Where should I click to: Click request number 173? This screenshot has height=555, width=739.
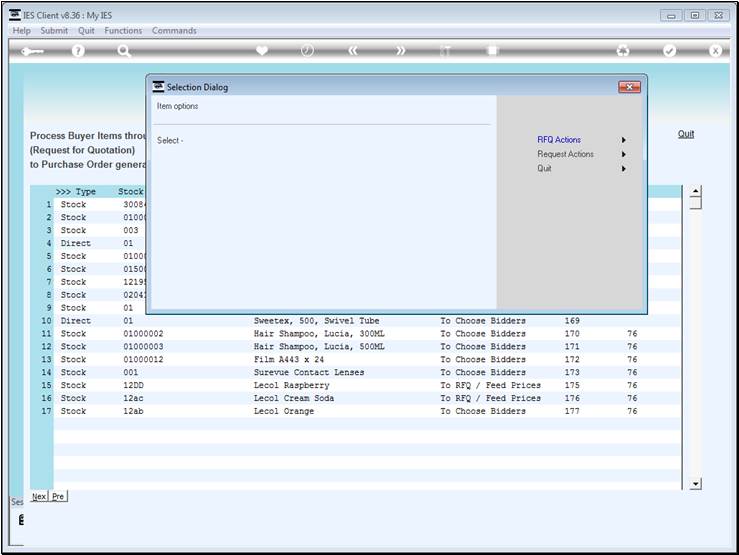point(572,372)
